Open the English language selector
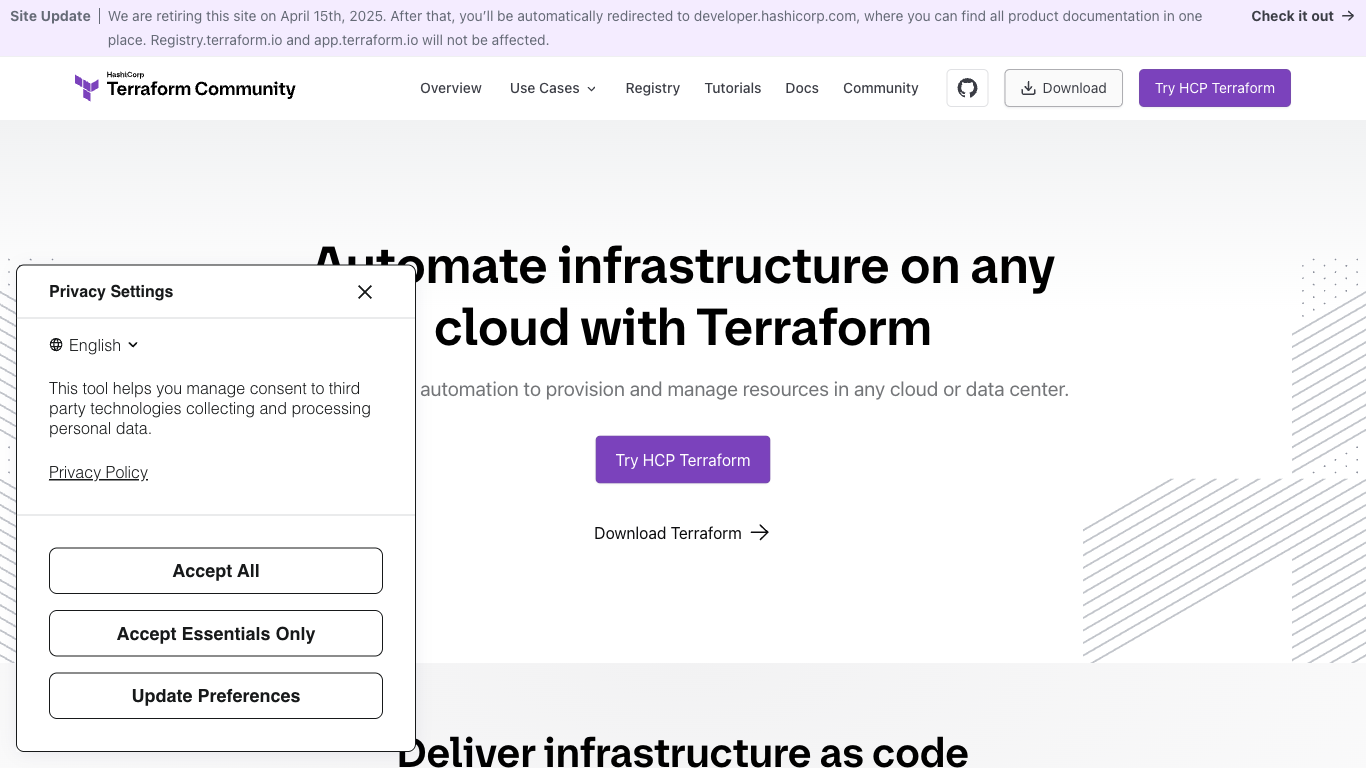 (95, 345)
